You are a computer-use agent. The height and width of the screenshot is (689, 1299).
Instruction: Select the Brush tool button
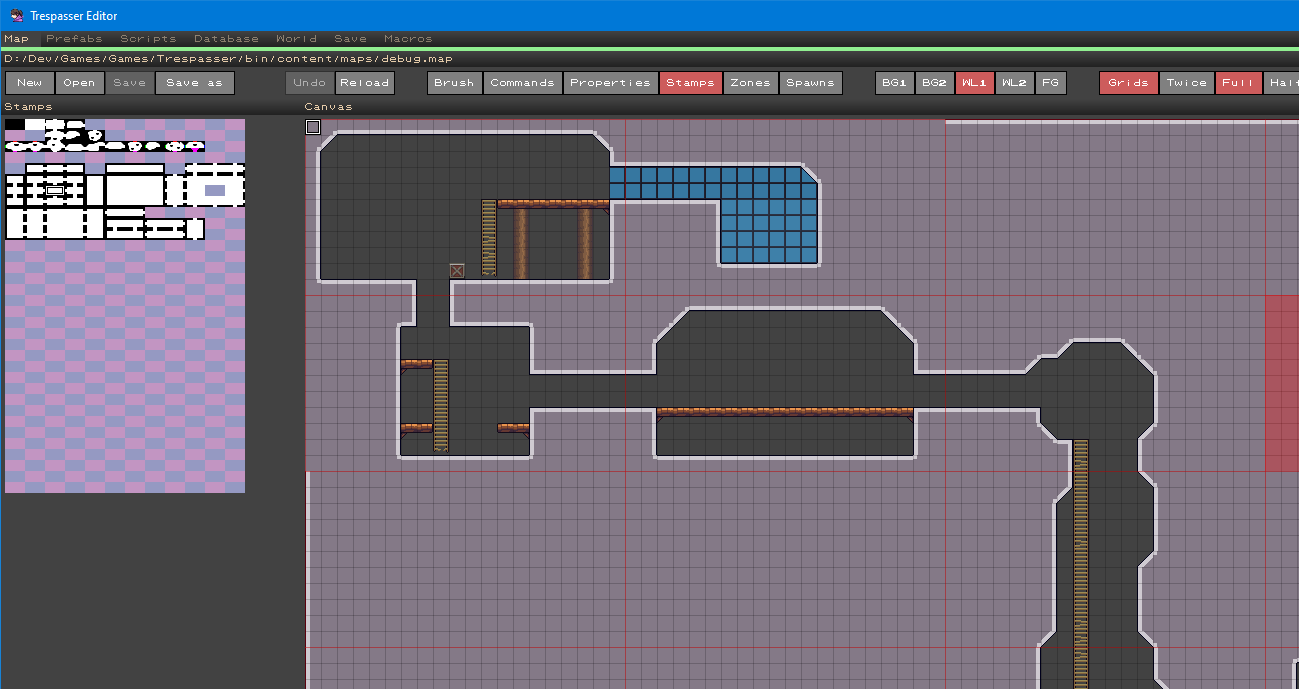[x=454, y=83]
